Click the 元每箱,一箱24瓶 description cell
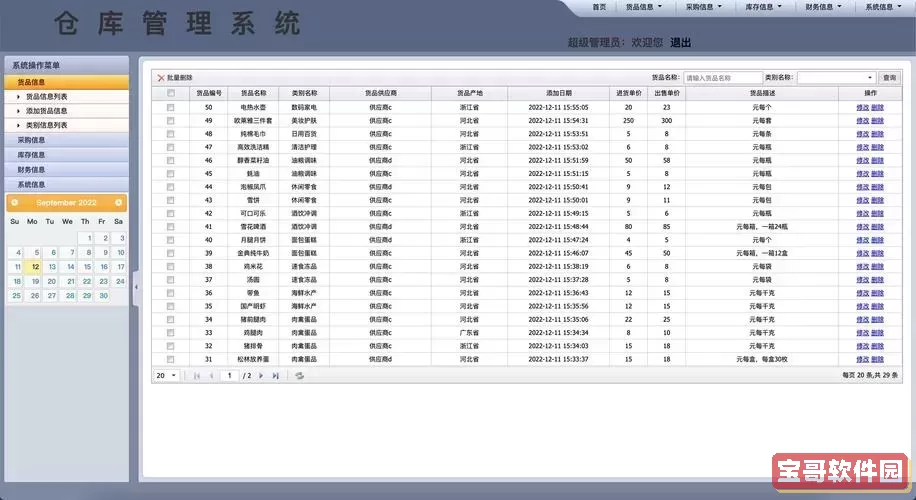The image size is (916, 500). (762, 227)
